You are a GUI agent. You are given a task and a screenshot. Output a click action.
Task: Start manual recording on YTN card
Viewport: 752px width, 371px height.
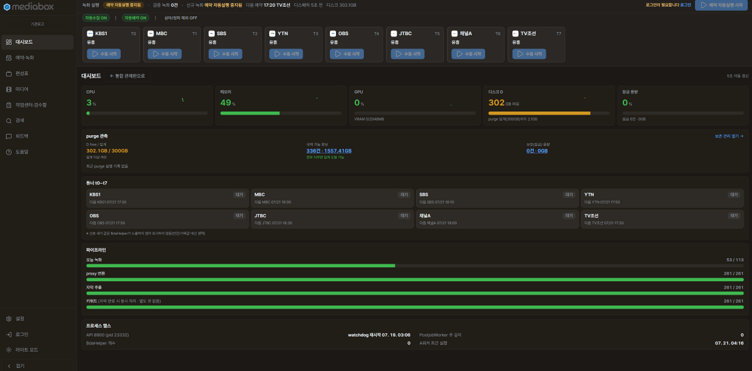286,54
